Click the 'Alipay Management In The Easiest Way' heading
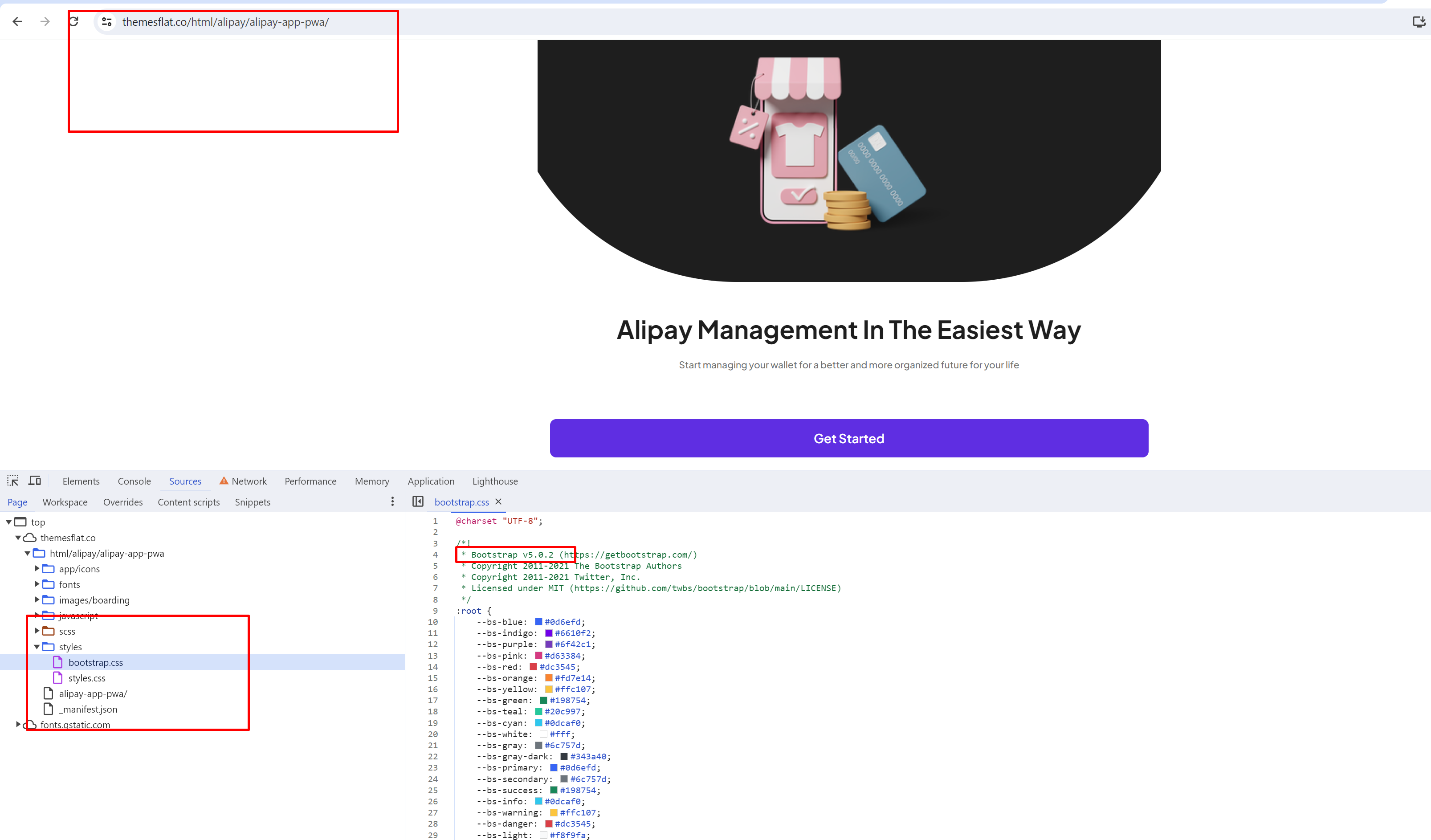 coord(849,330)
